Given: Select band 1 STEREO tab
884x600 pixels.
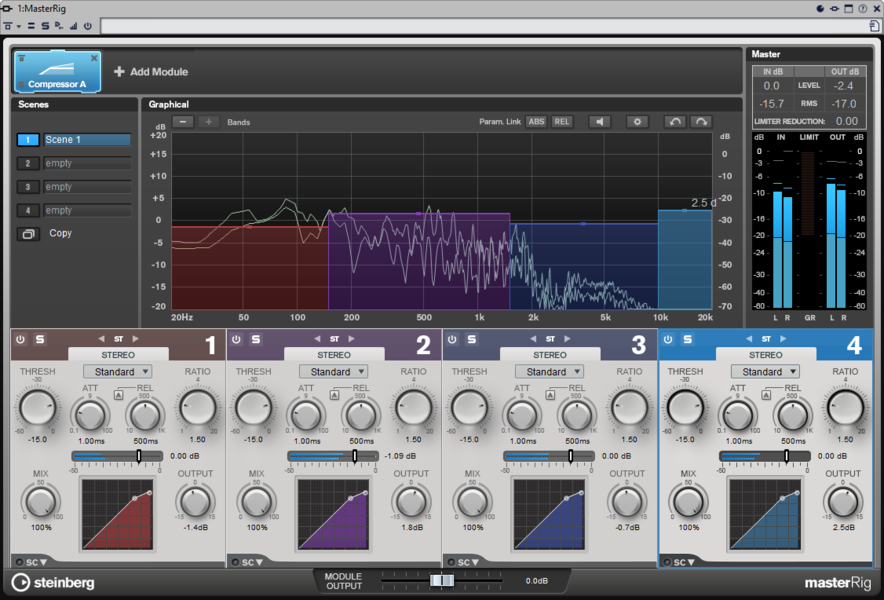Looking at the screenshot, I should (x=118, y=355).
